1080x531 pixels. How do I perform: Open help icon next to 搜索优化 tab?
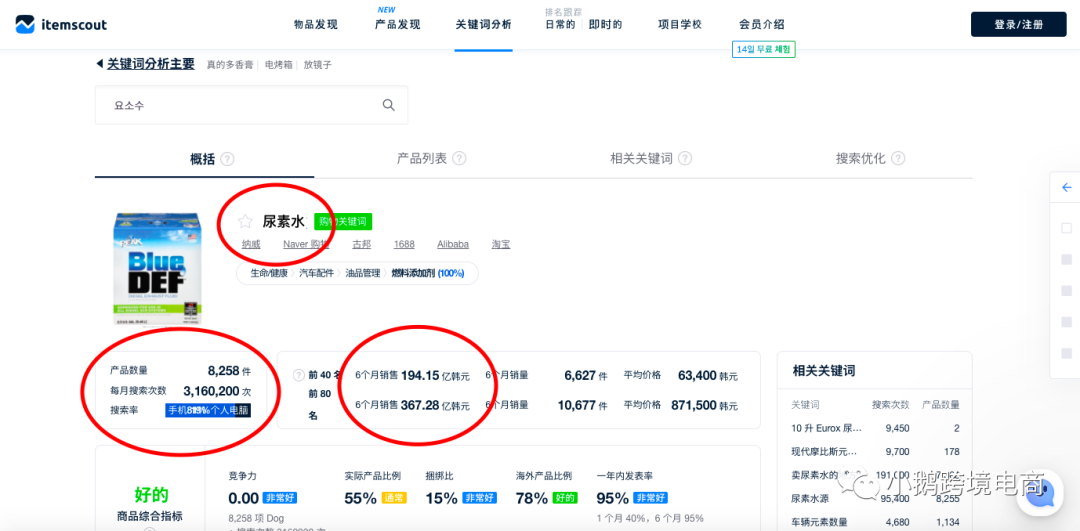click(897, 158)
